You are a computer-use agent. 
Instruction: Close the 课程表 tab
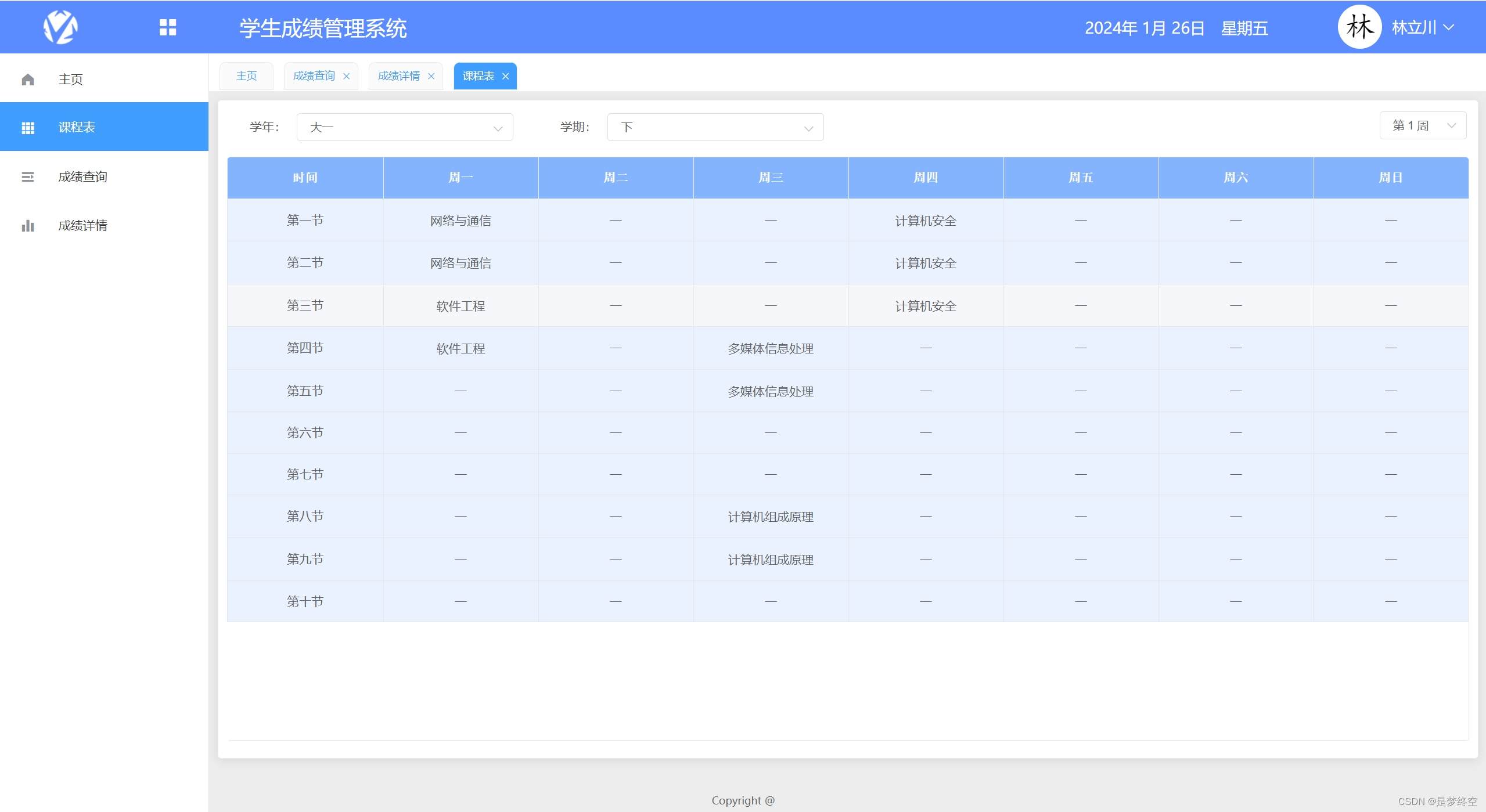click(505, 76)
